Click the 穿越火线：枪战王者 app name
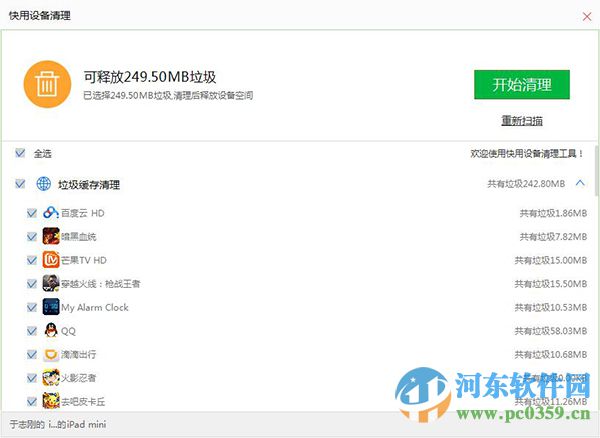 pos(101,284)
